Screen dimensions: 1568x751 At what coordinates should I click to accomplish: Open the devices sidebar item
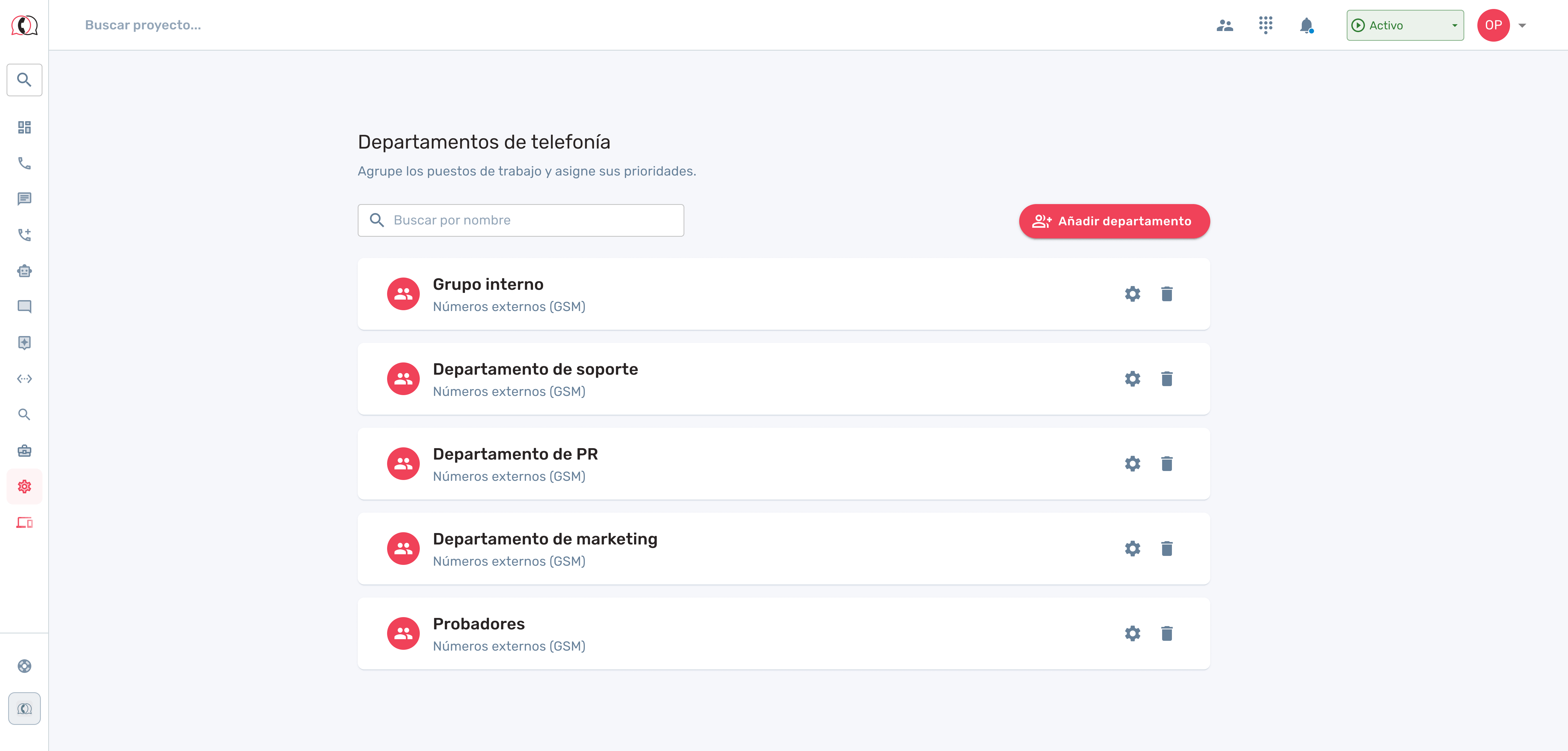tap(24, 522)
